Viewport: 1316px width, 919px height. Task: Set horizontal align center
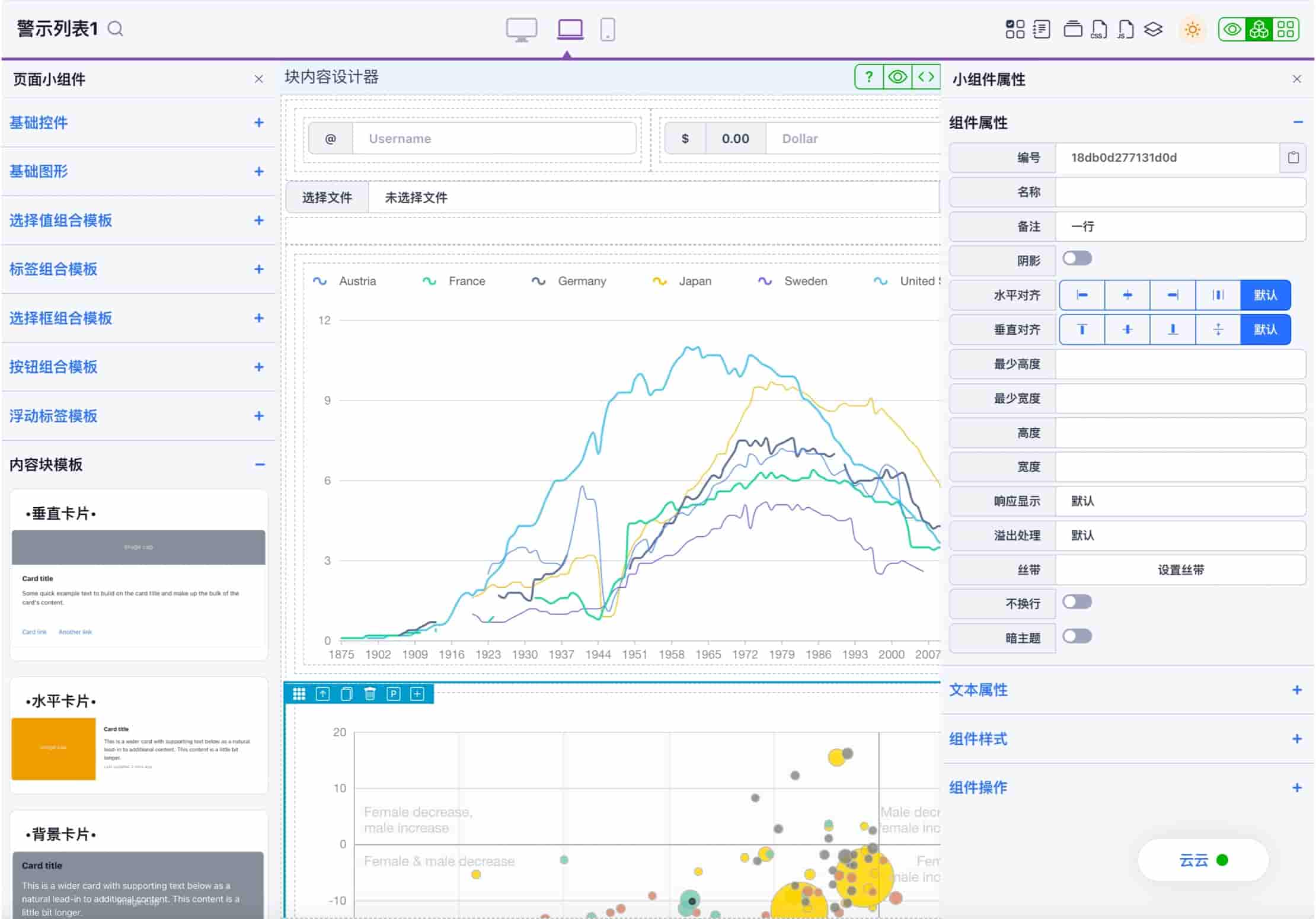tap(1127, 295)
